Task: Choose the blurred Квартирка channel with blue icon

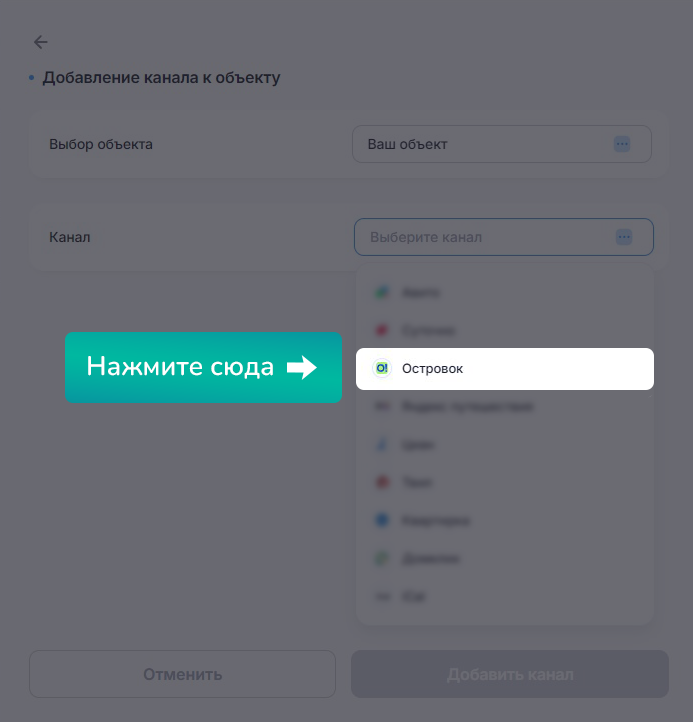Action: pyautogui.click(x=505, y=520)
